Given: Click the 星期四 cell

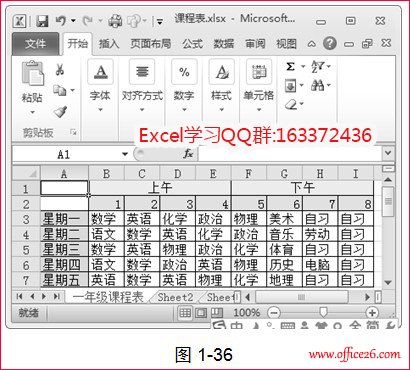Looking at the screenshot, I should pyautogui.click(x=64, y=265).
